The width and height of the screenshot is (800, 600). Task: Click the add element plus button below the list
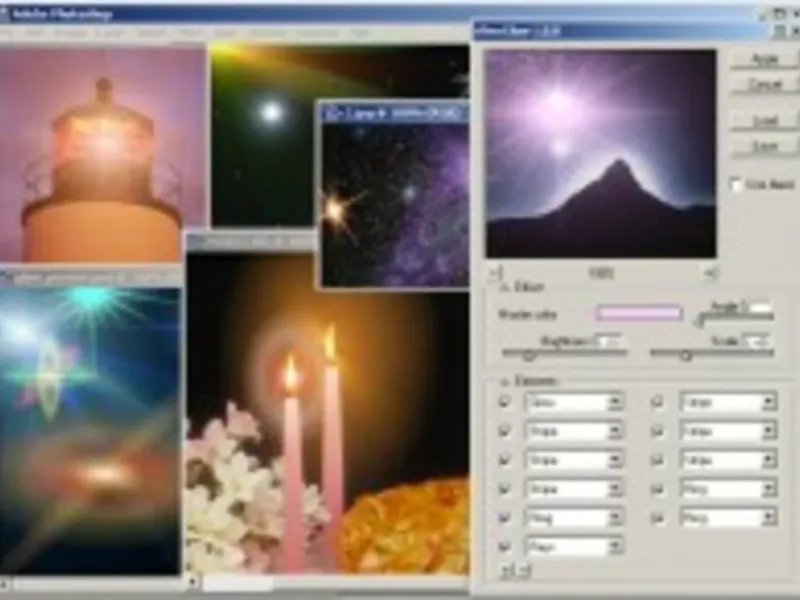point(507,571)
